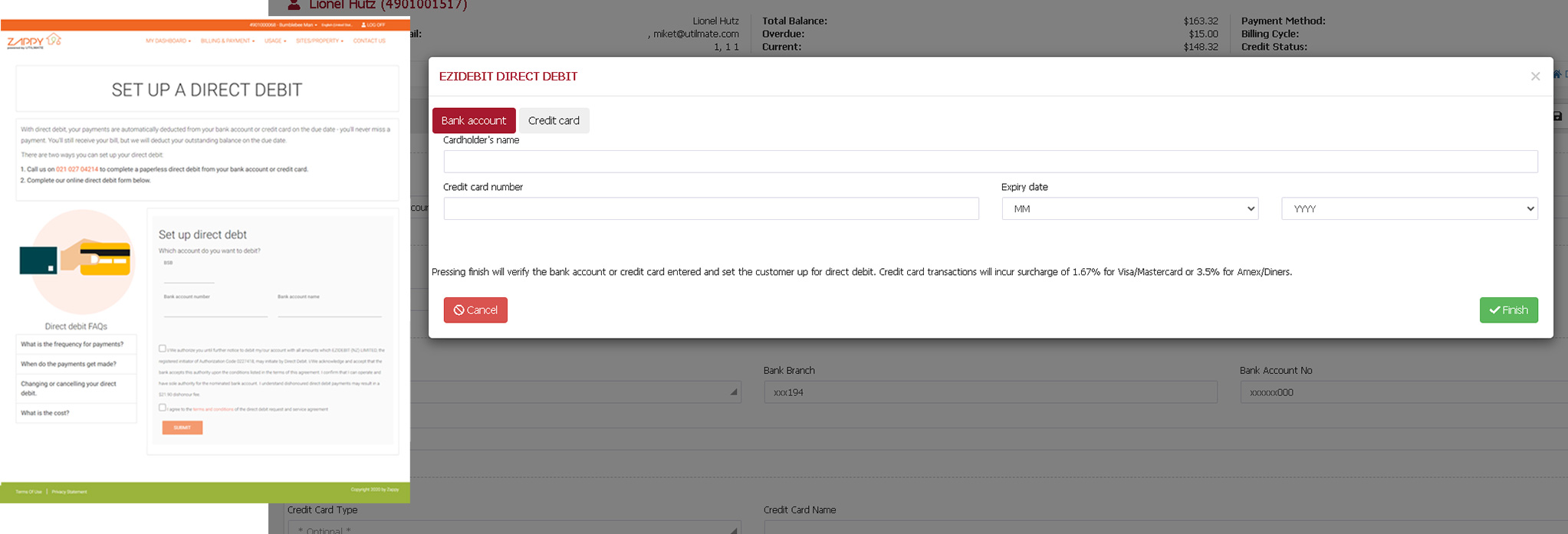Image resolution: width=1568 pixels, height=534 pixels.
Task: Open USAGE menu in Zappy portal
Action: pyautogui.click(x=275, y=41)
